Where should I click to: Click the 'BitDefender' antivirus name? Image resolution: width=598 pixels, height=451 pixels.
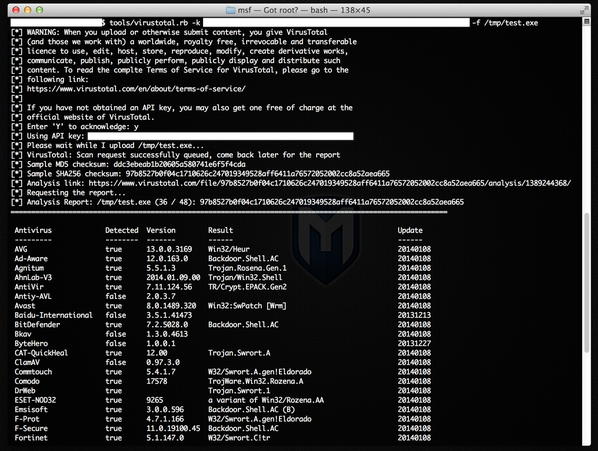37,325
